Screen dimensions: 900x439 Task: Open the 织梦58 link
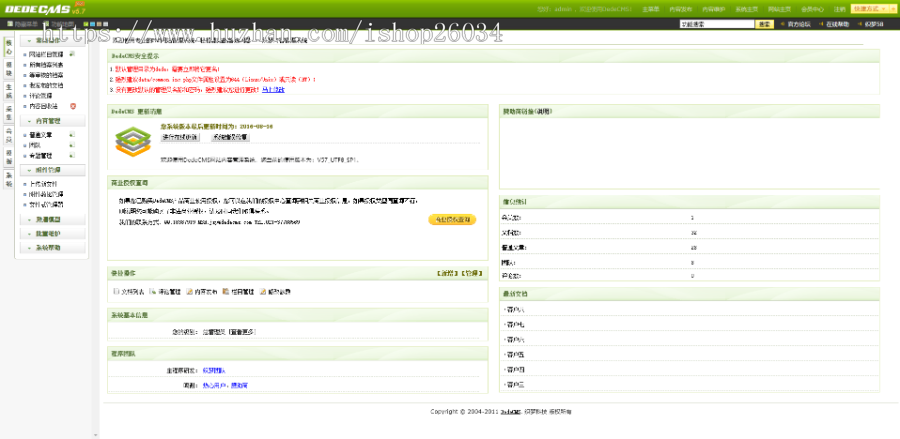(873, 24)
